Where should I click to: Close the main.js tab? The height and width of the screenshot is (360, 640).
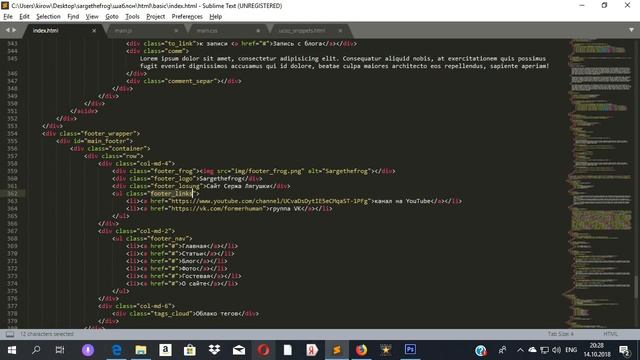[x=176, y=31]
